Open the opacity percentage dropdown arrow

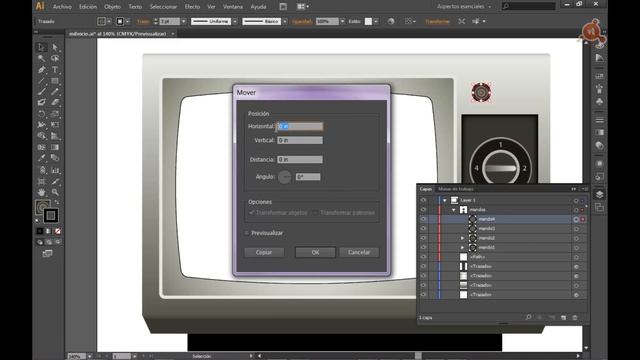coord(342,21)
